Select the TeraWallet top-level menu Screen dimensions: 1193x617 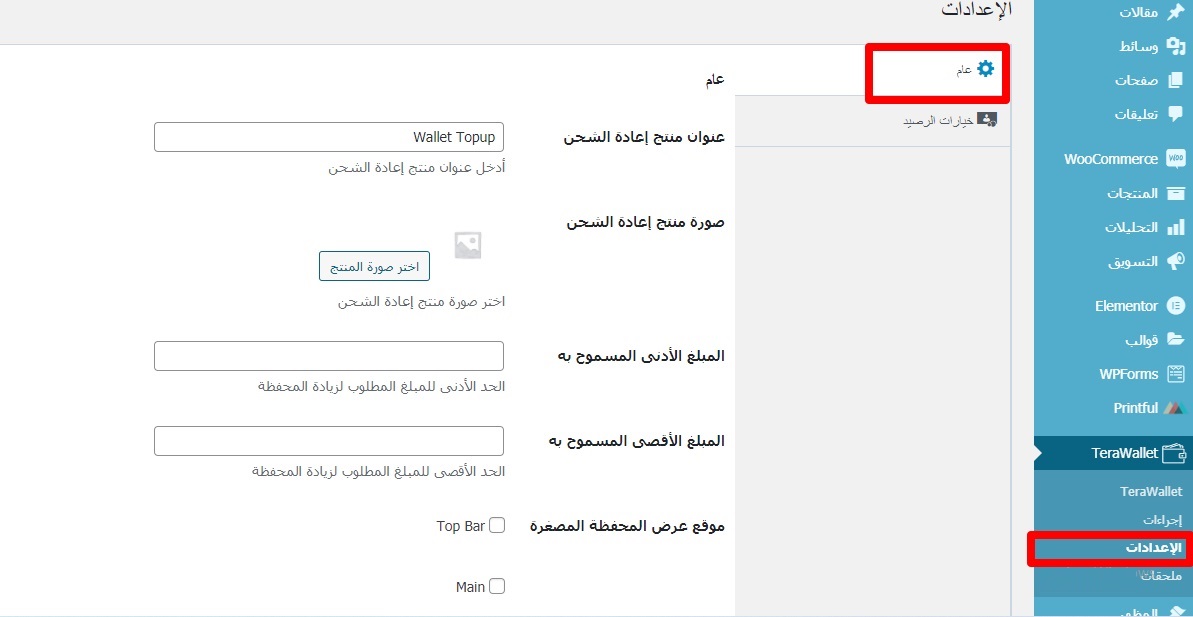(1113, 453)
